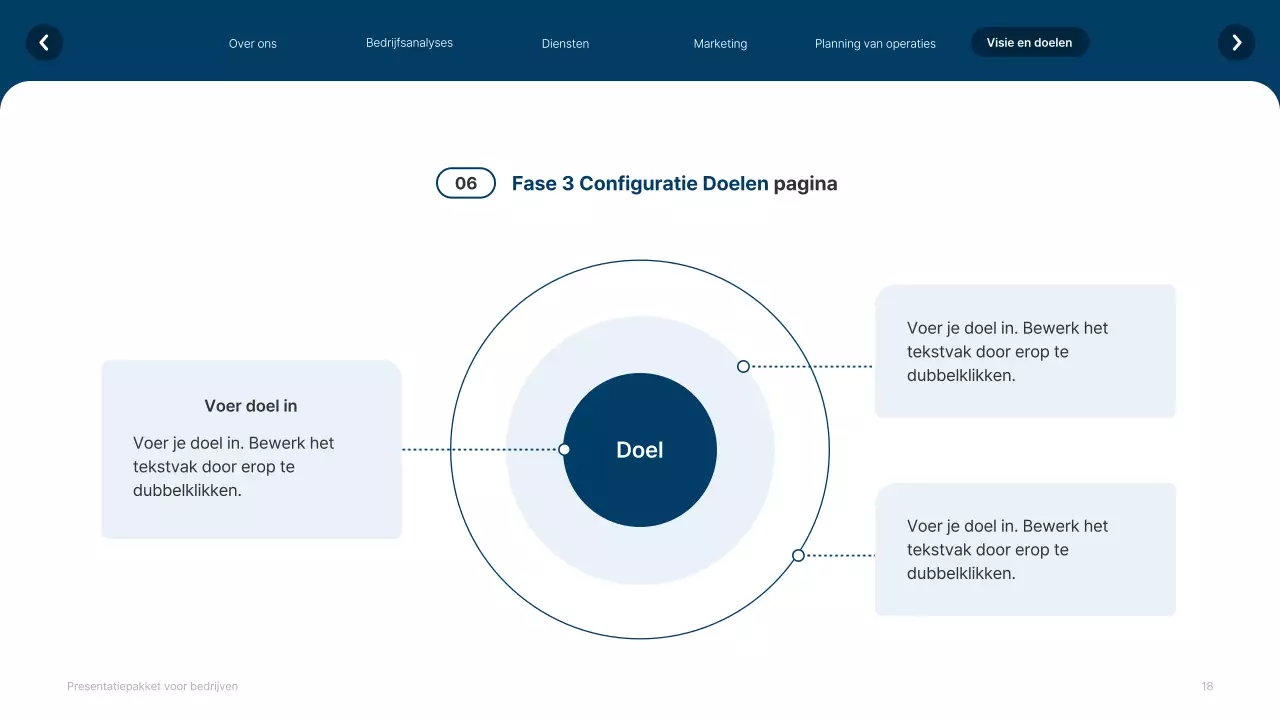Image resolution: width=1280 pixels, height=720 pixels.
Task: Select the connector dot on the Doel circle
Action: pos(564,450)
